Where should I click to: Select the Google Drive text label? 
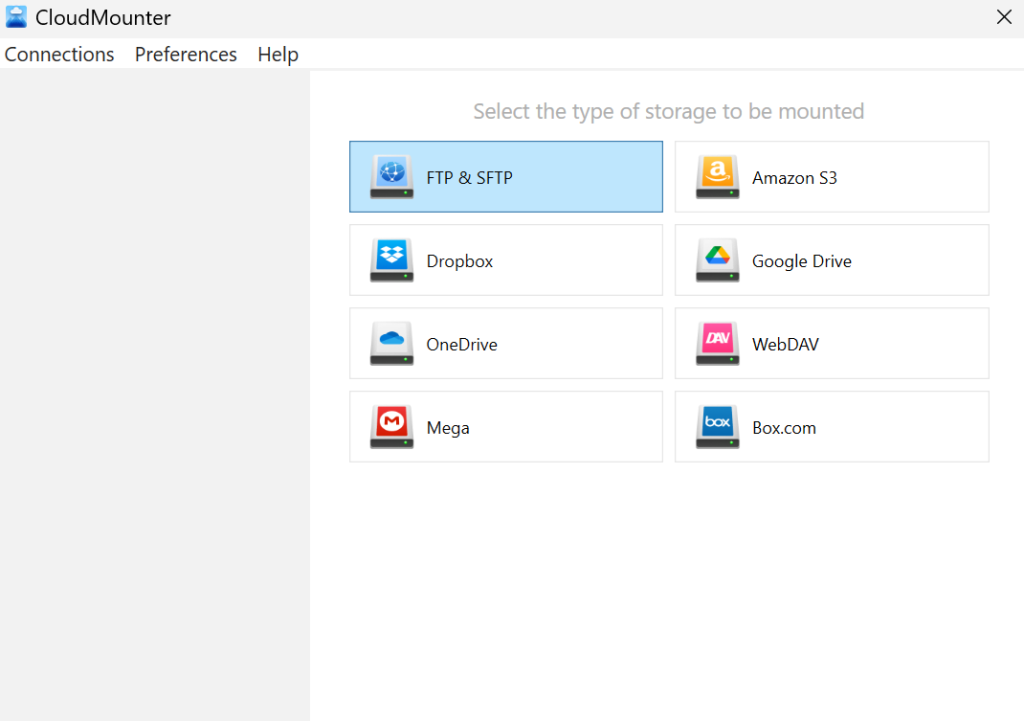801,261
